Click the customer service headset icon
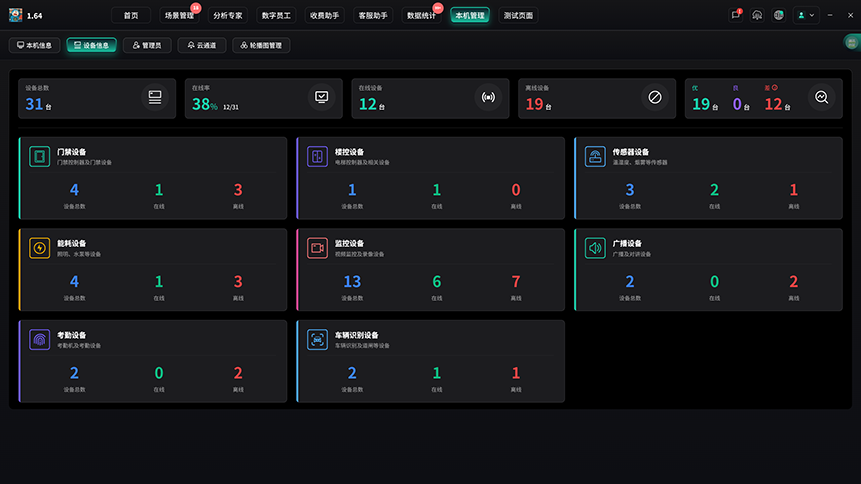The height and width of the screenshot is (484, 861). pos(757,15)
